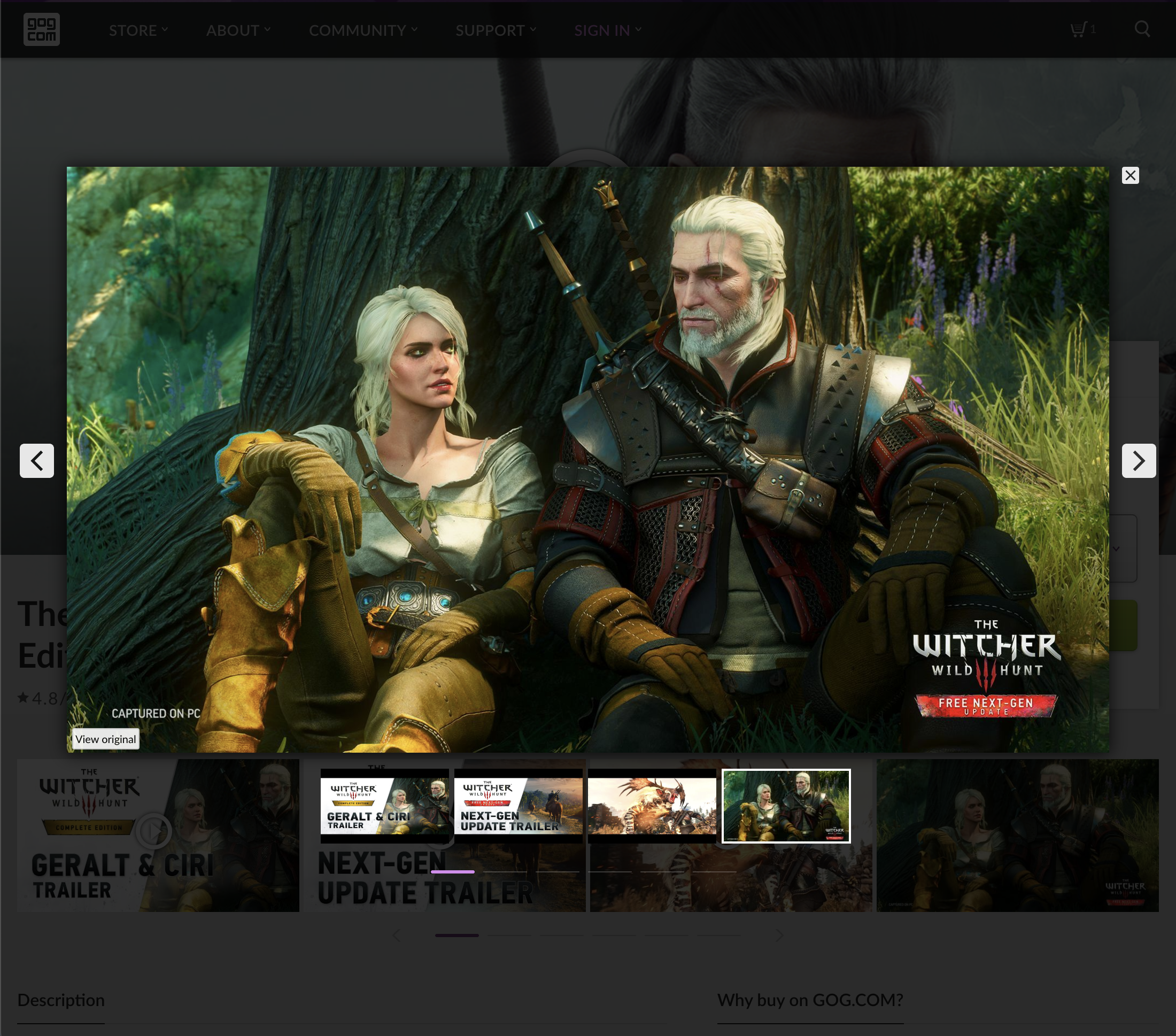Image resolution: width=1176 pixels, height=1036 pixels.
Task: Open the SUPPORT dropdown
Action: [x=491, y=30]
